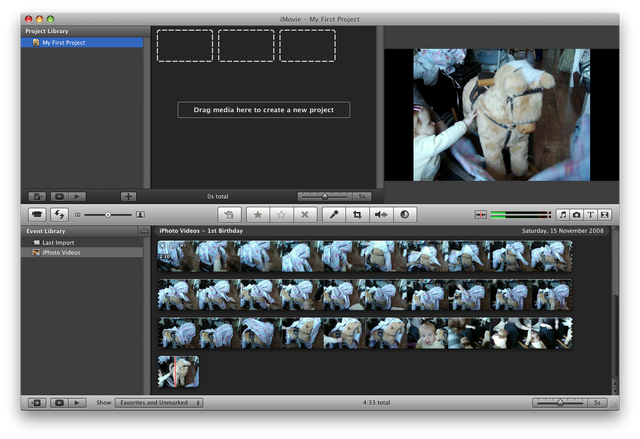
Task: Click the last short clip thumbnail
Action: pos(178,372)
